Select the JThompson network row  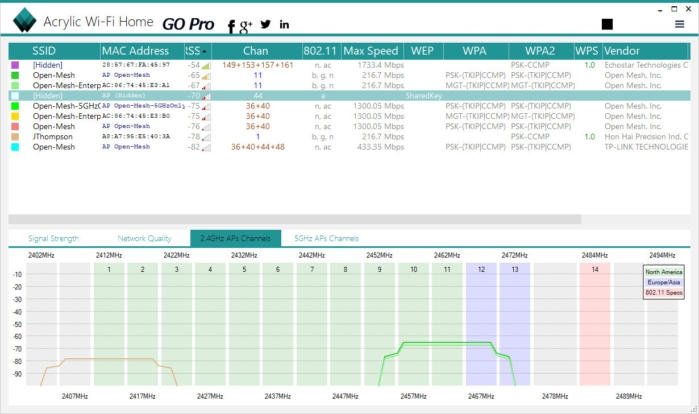(x=350, y=137)
